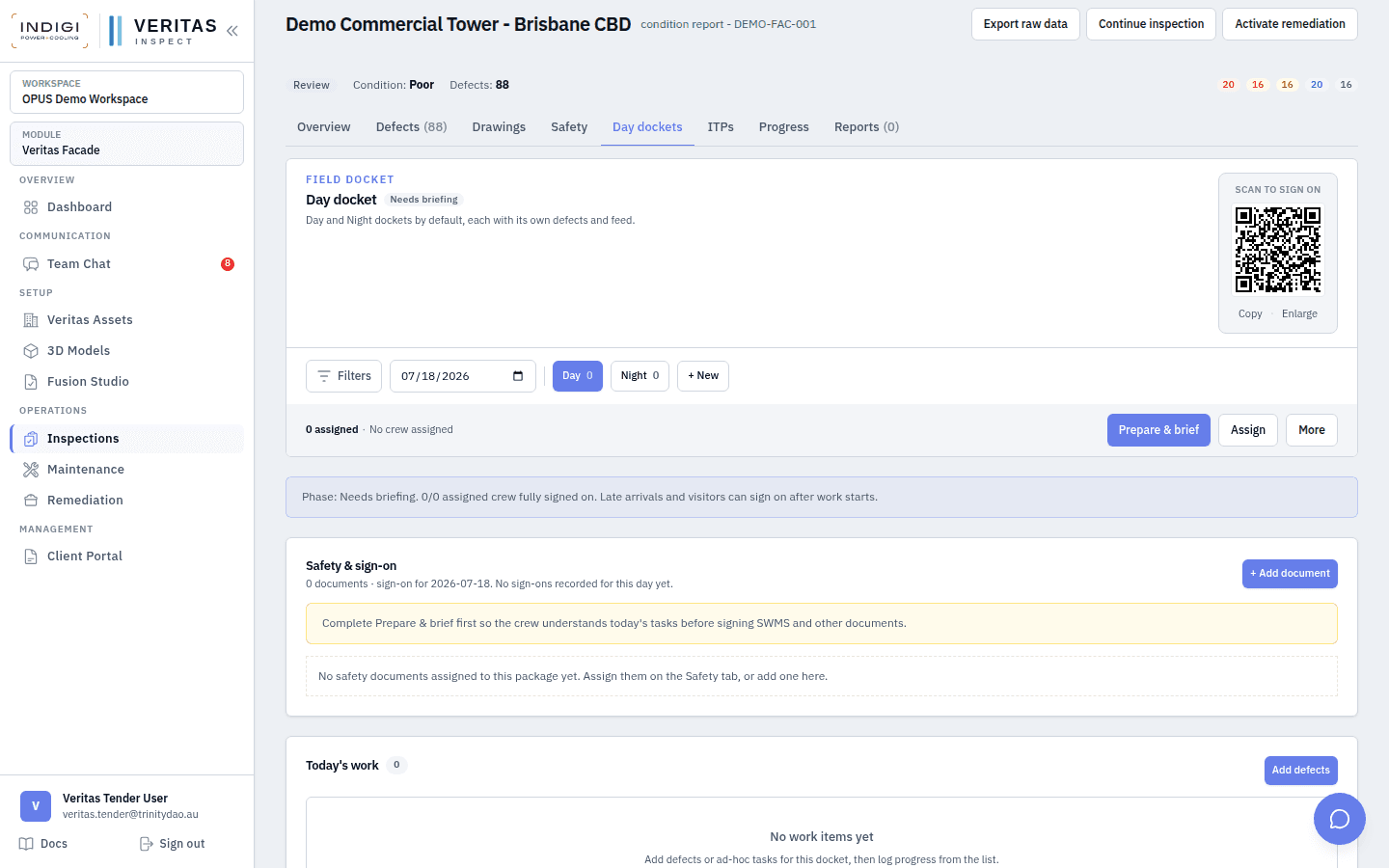Open the More options menu

coord(1312,430)
